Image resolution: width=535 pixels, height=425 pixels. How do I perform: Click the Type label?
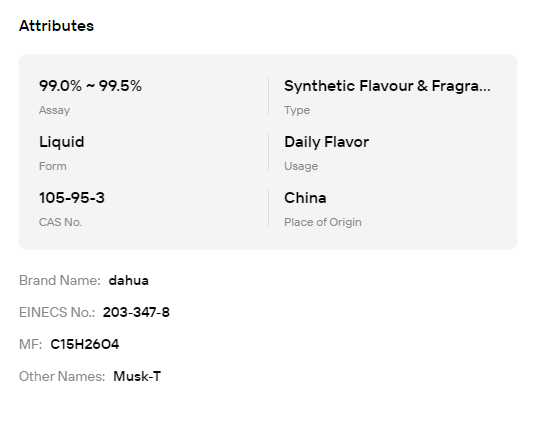pos(297,110)
